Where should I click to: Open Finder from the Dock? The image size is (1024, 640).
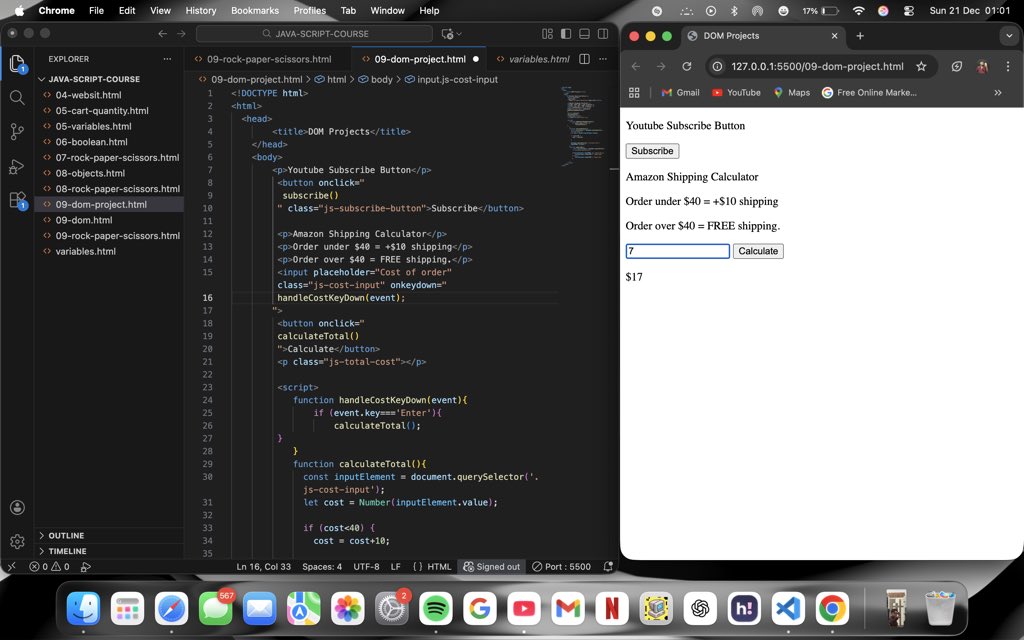[x=83, y=609]
